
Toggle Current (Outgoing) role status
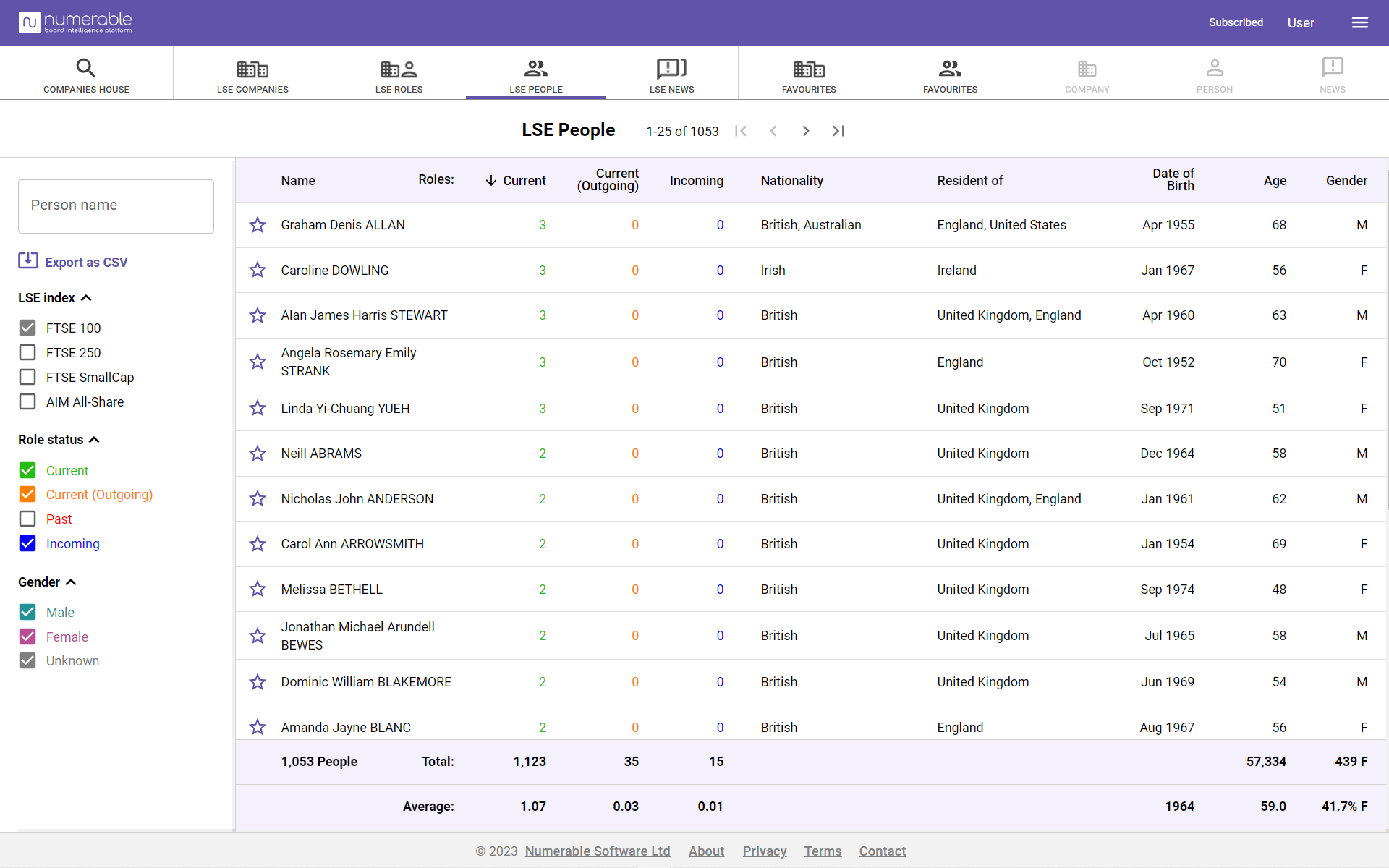(27, 495)
